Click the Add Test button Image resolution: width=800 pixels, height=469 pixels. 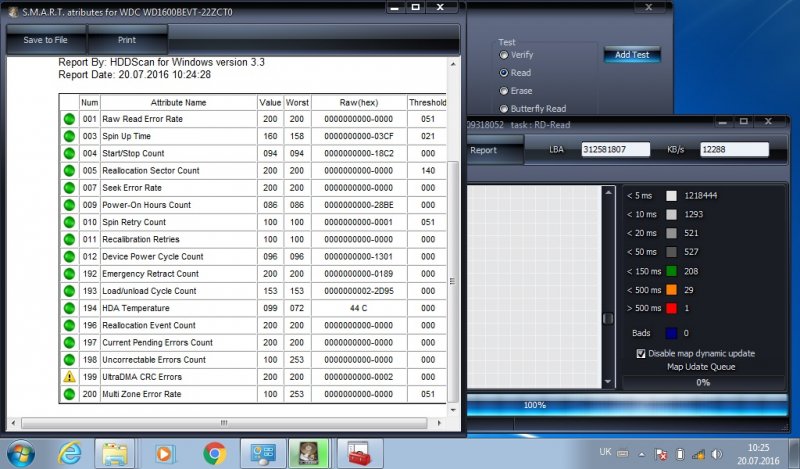[632, 54]
